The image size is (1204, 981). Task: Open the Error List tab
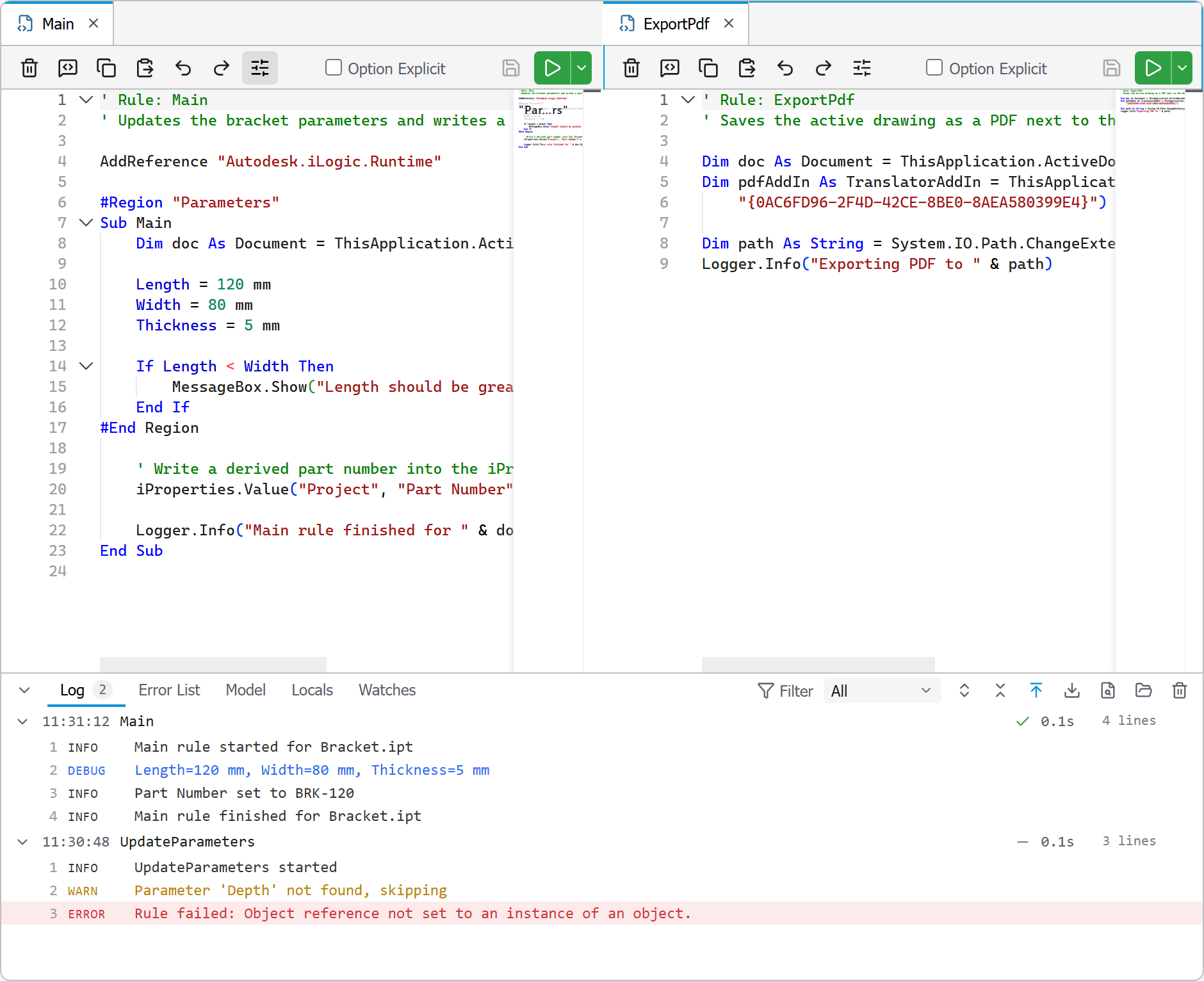(x=169, y=690)
